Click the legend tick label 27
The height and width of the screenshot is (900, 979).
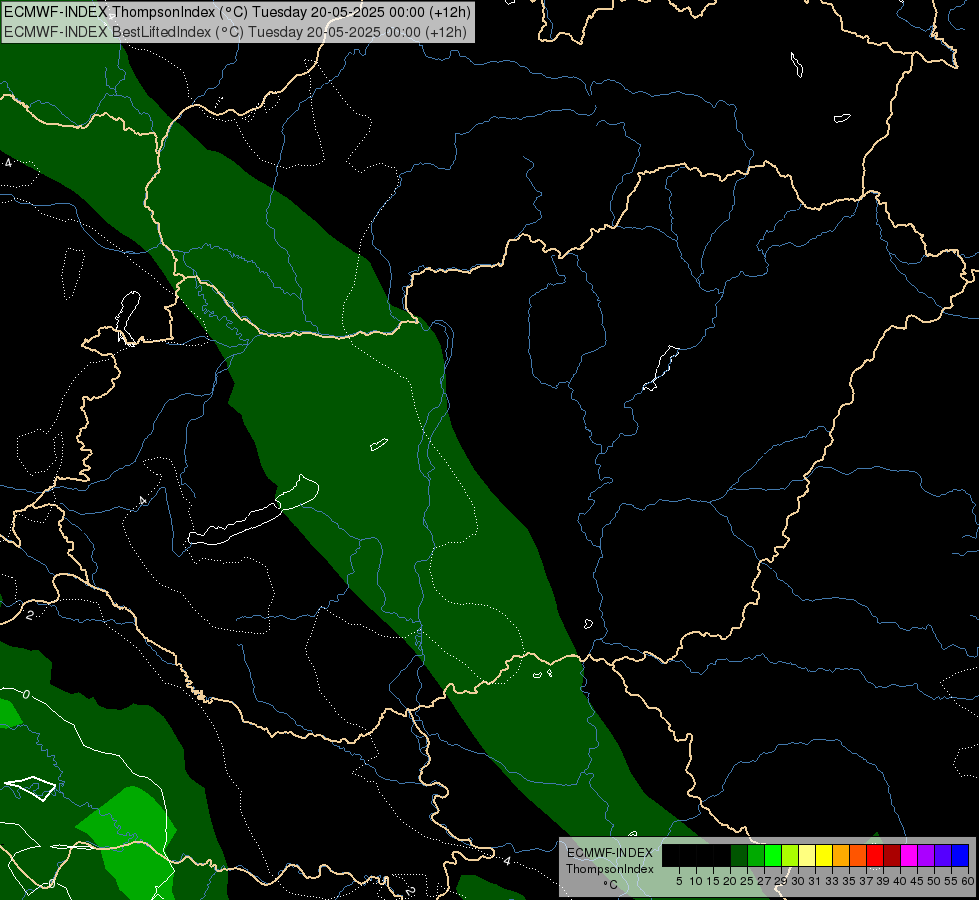pos(764,881)
